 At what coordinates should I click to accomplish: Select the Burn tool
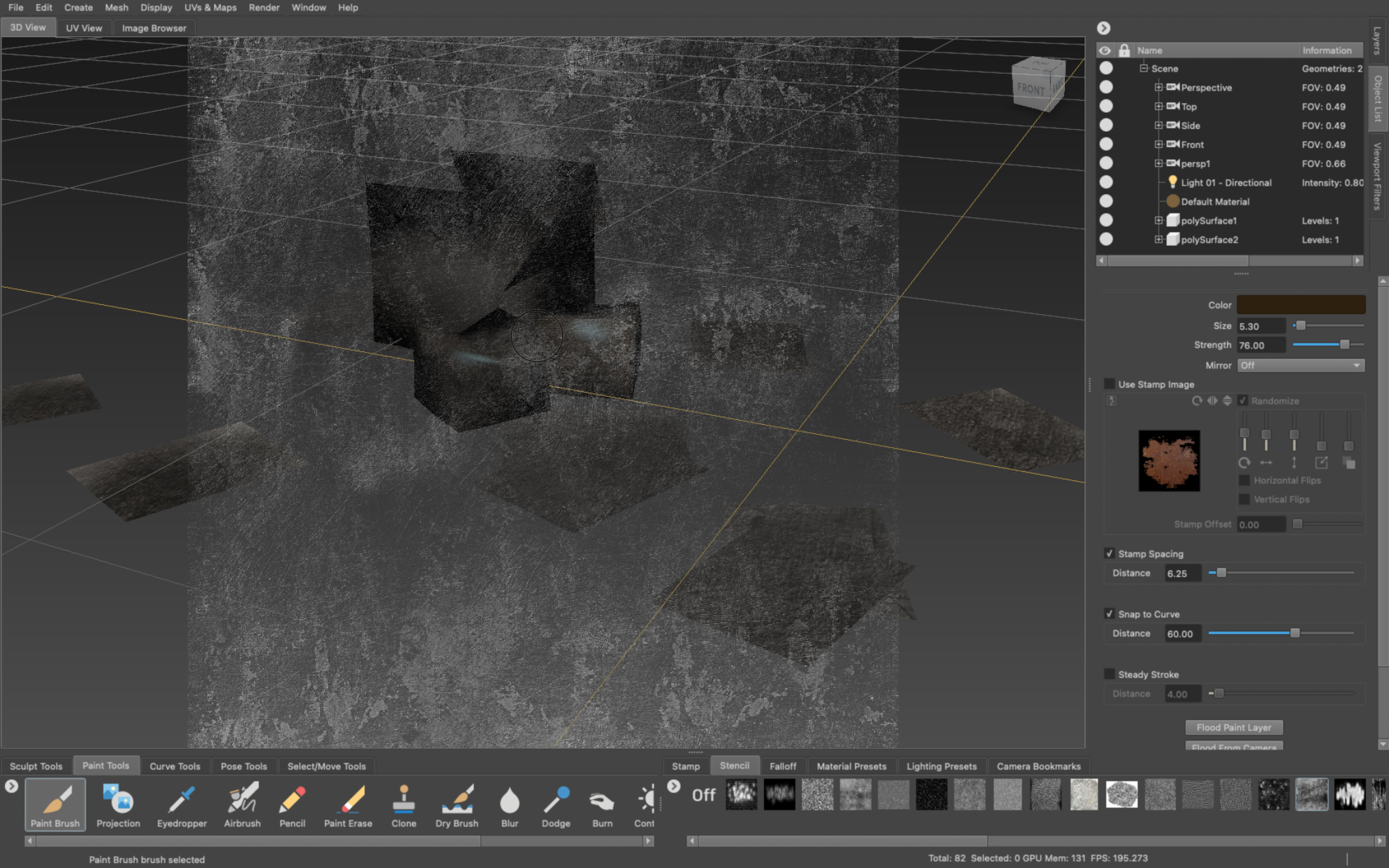point(602,804)
